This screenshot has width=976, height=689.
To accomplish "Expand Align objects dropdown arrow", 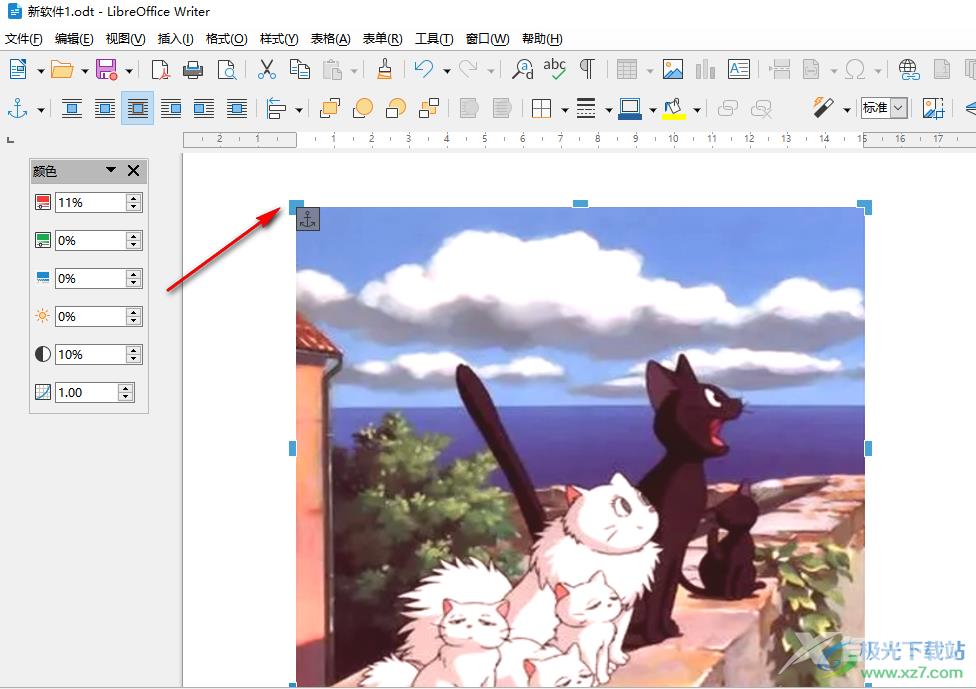I will coord(299,111).
